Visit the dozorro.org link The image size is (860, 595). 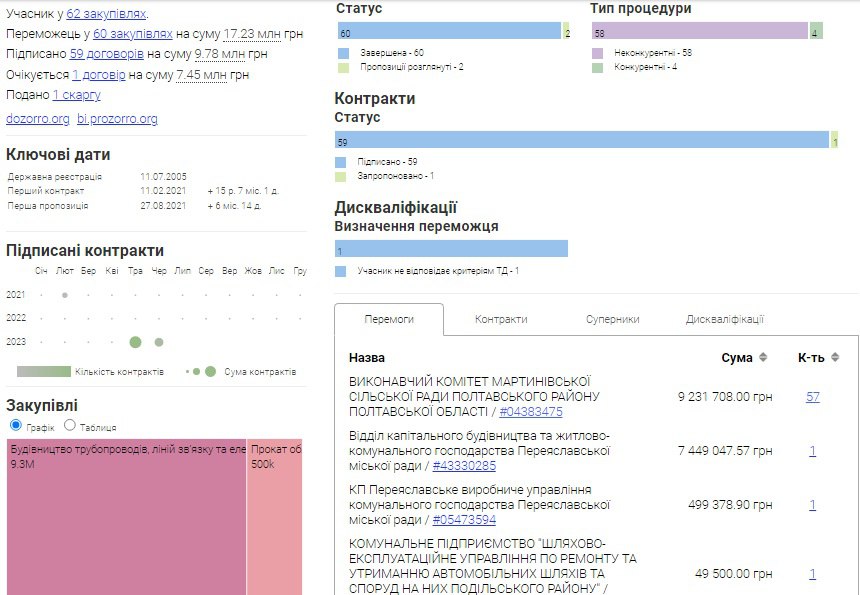(38, 119)
